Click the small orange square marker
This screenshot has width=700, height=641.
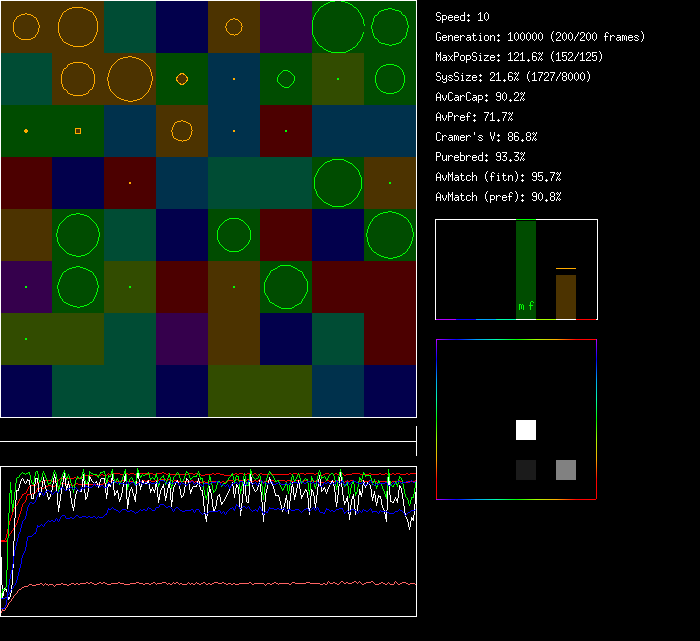78,131
